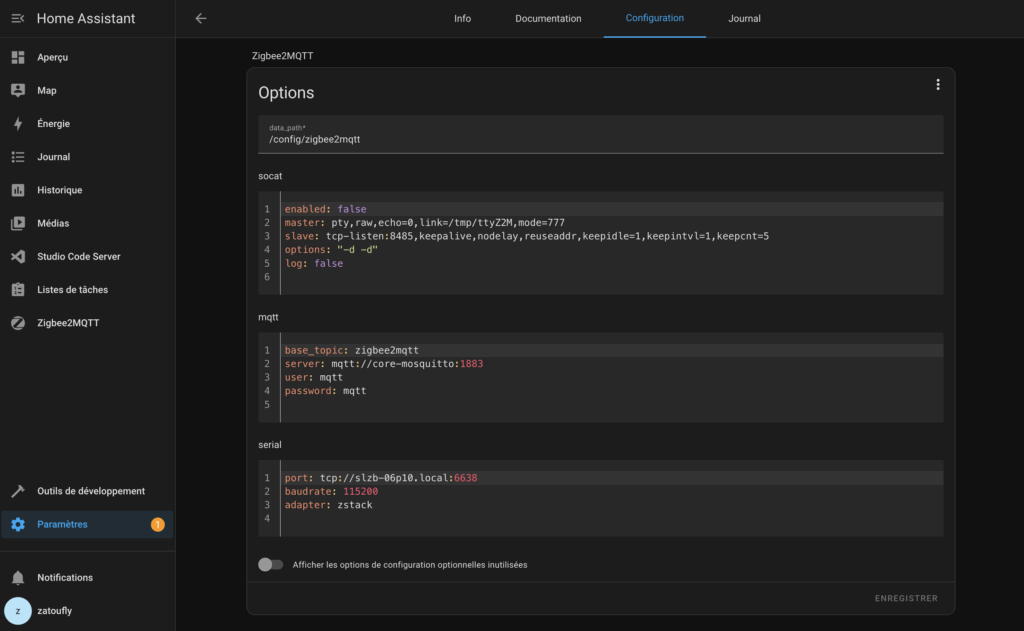Click the socat section label

click(x=270, y=176)
